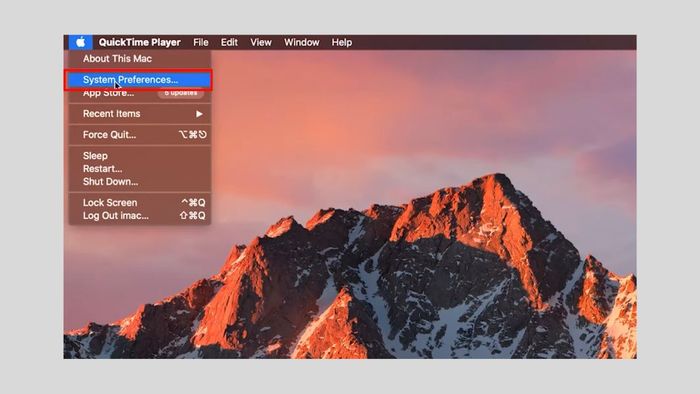Open the Apple menu icon
This screenshot has width=700, height=394.
click(80, 42)
